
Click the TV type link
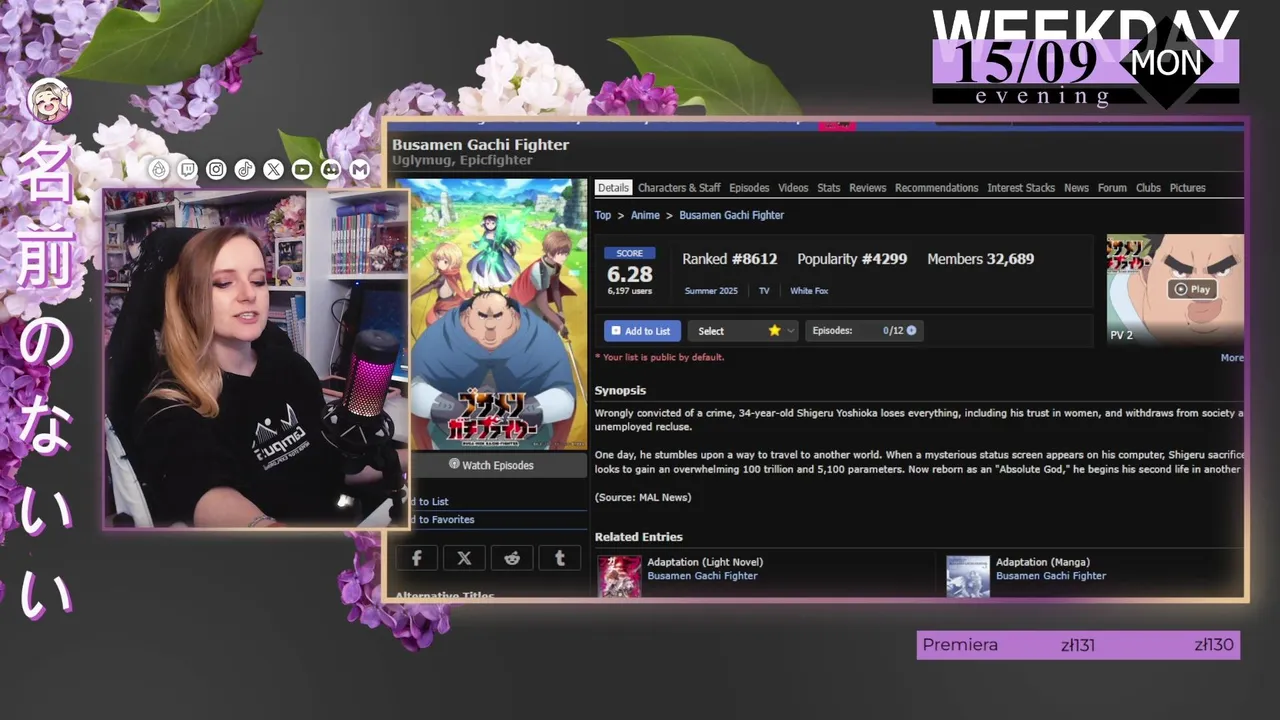tap(764, 291)
